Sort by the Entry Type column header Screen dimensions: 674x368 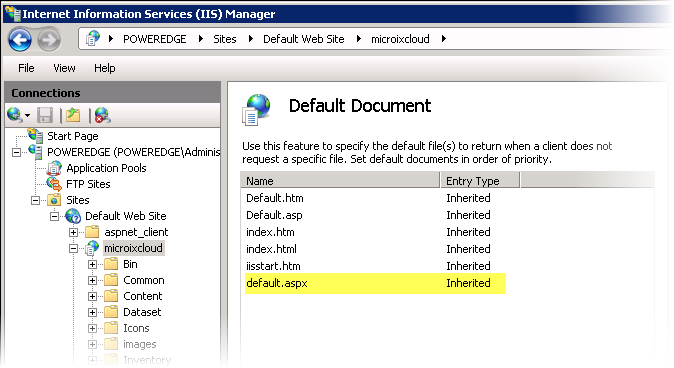(480, 181)
